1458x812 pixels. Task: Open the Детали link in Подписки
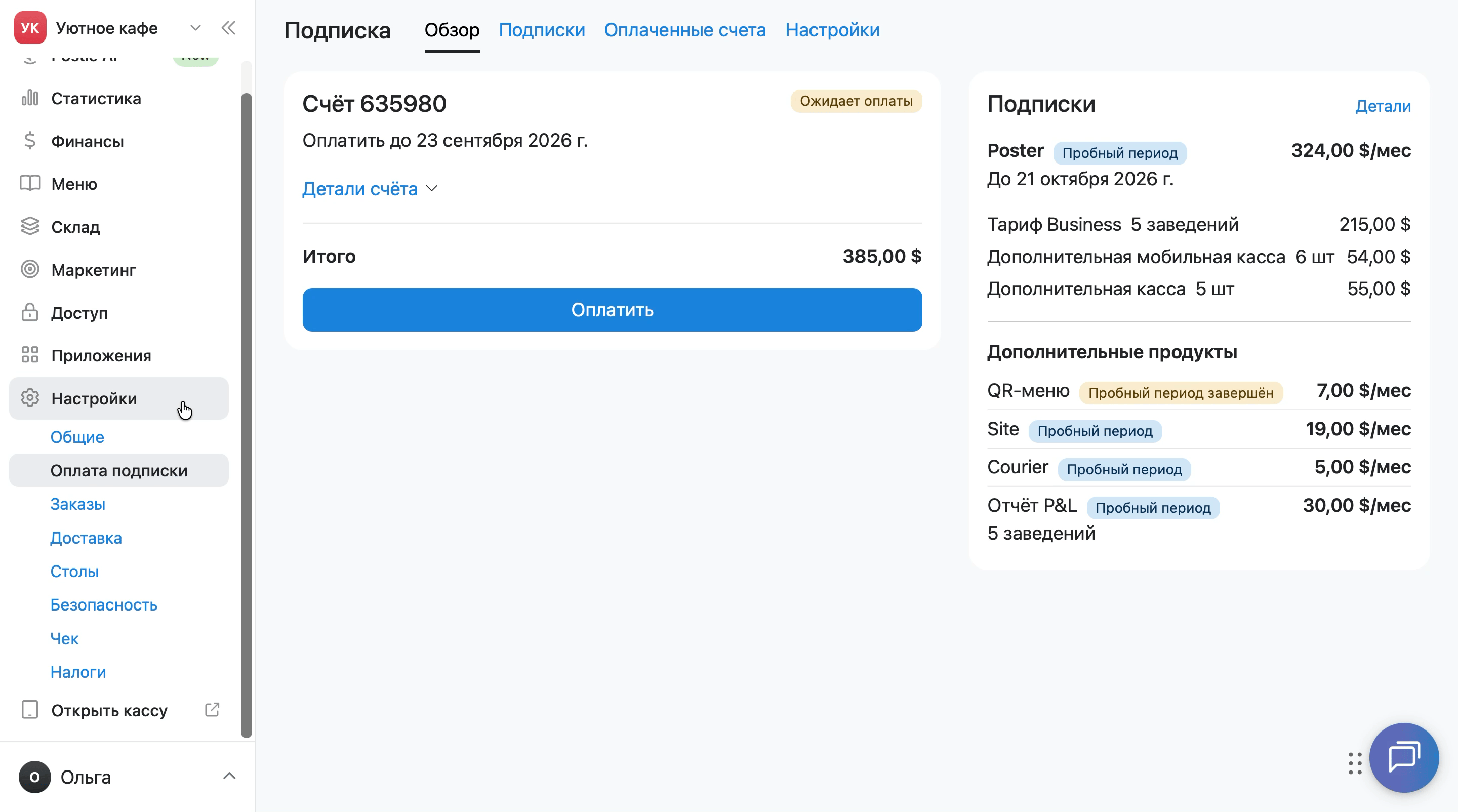[x=1383, y=106]
